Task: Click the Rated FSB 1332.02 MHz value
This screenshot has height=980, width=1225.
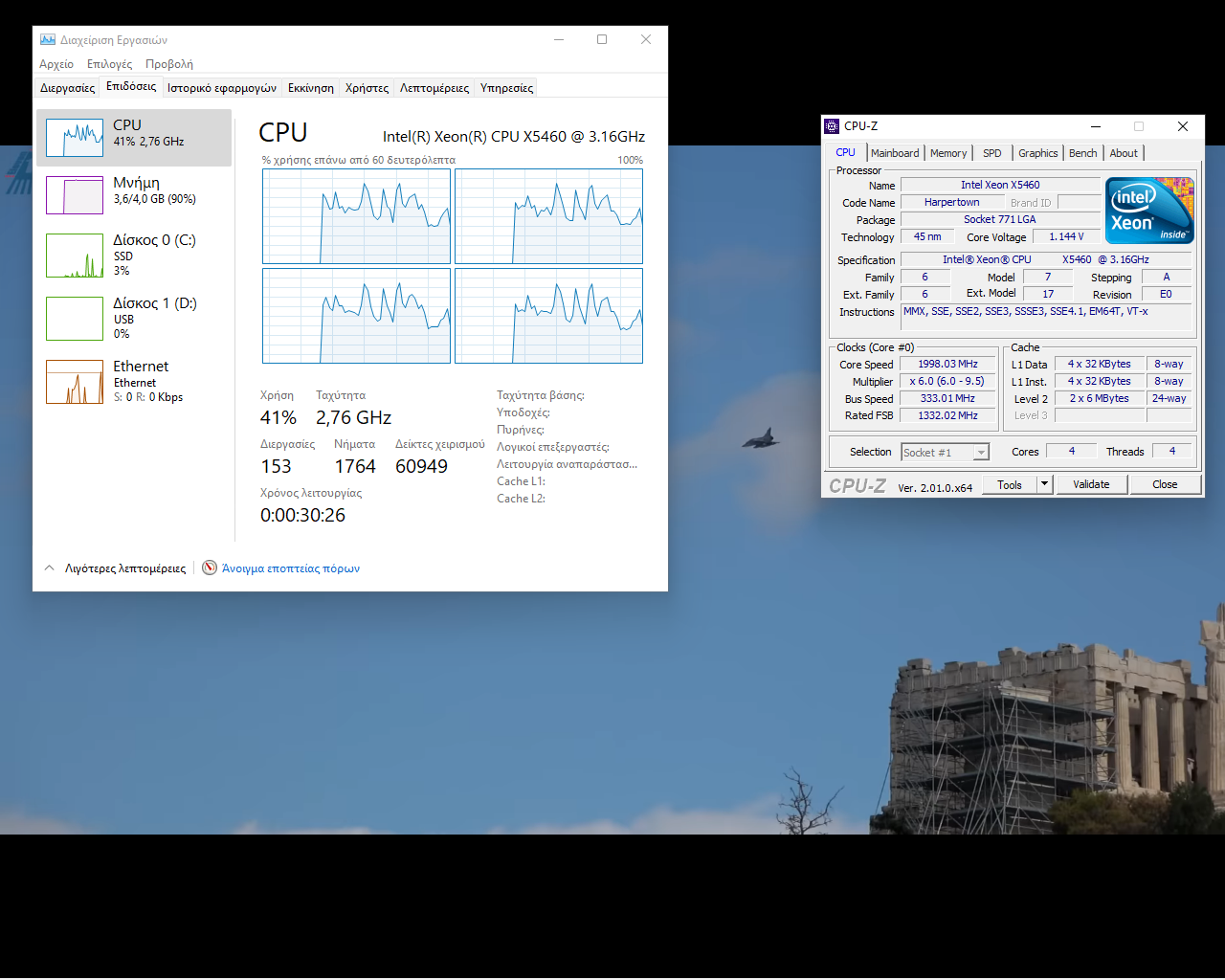Action: click(947, 415)
